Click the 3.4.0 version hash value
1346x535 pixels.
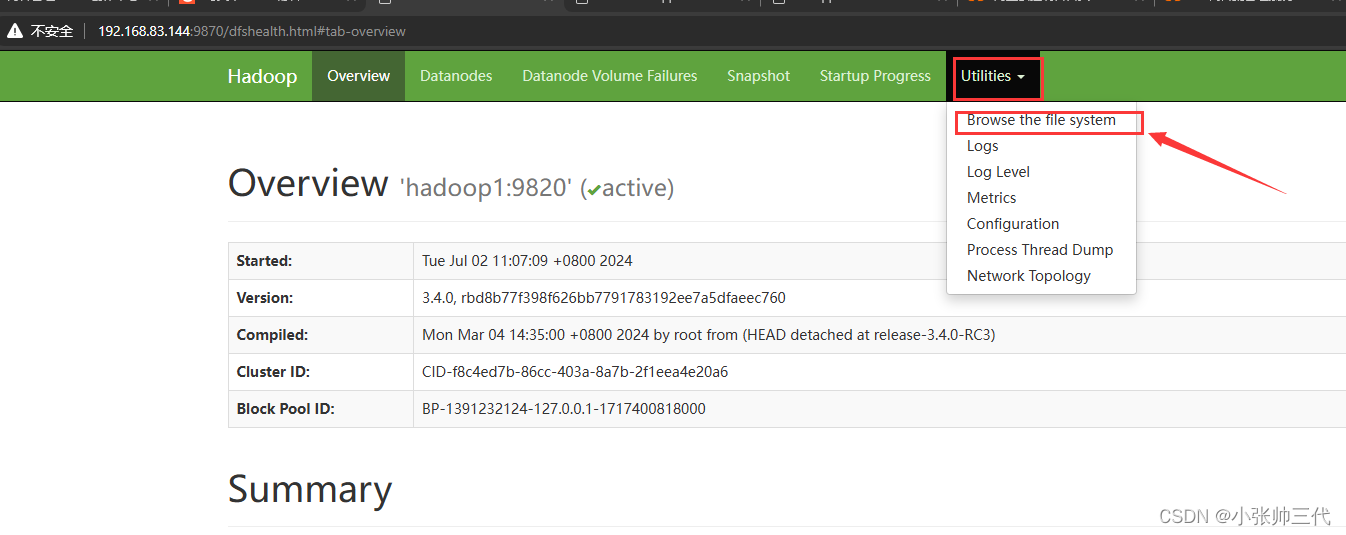point(604,298)
